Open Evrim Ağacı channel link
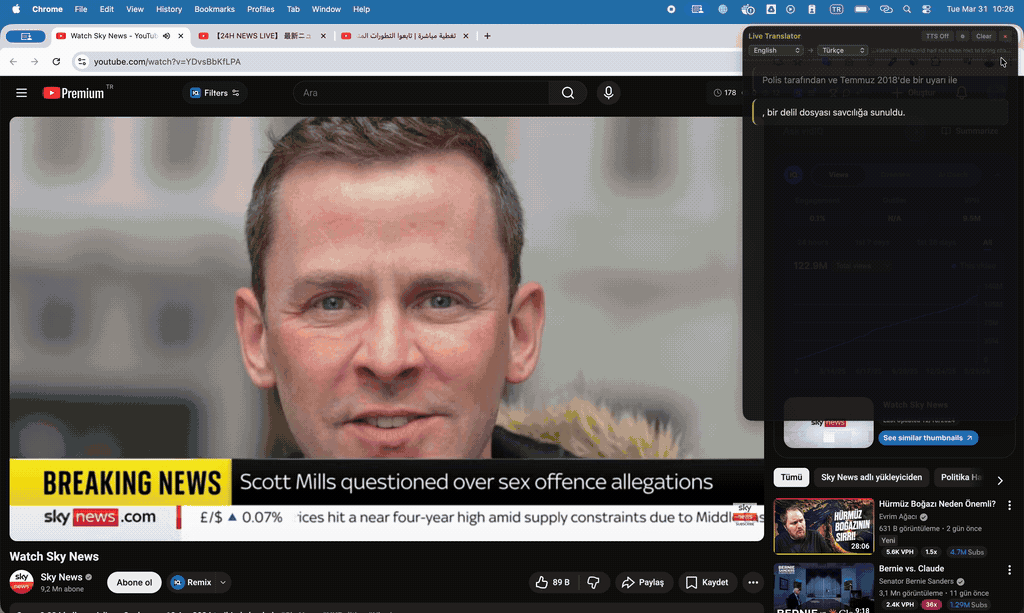 tap(898, 516)
